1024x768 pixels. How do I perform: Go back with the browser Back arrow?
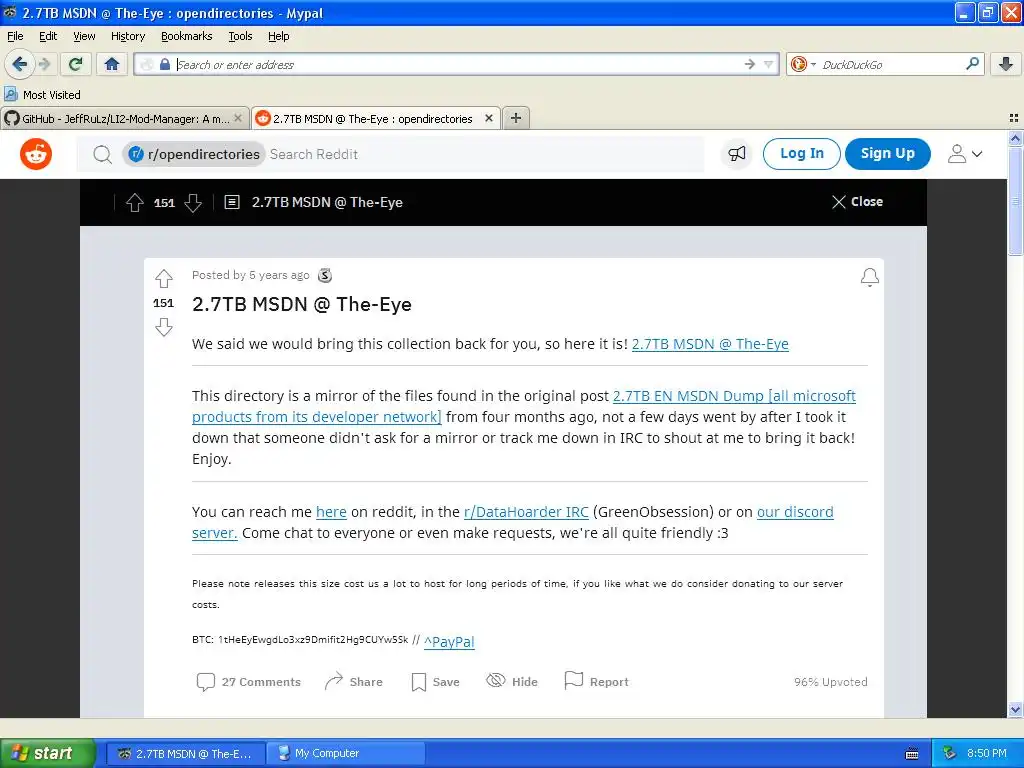(19, 64)
